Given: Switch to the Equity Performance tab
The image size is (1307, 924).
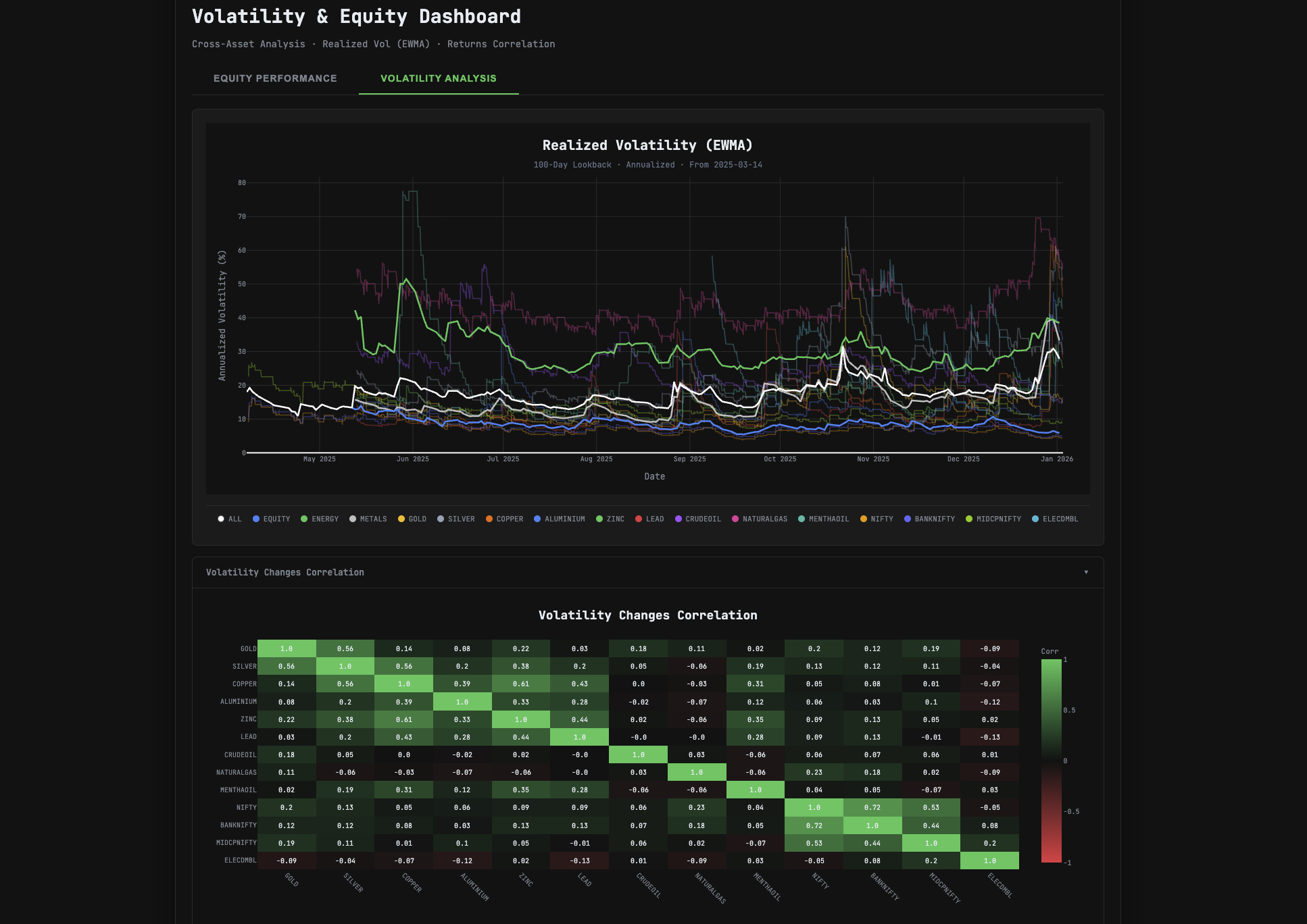Looking at the screenshot, I should [x=274, y=78].
